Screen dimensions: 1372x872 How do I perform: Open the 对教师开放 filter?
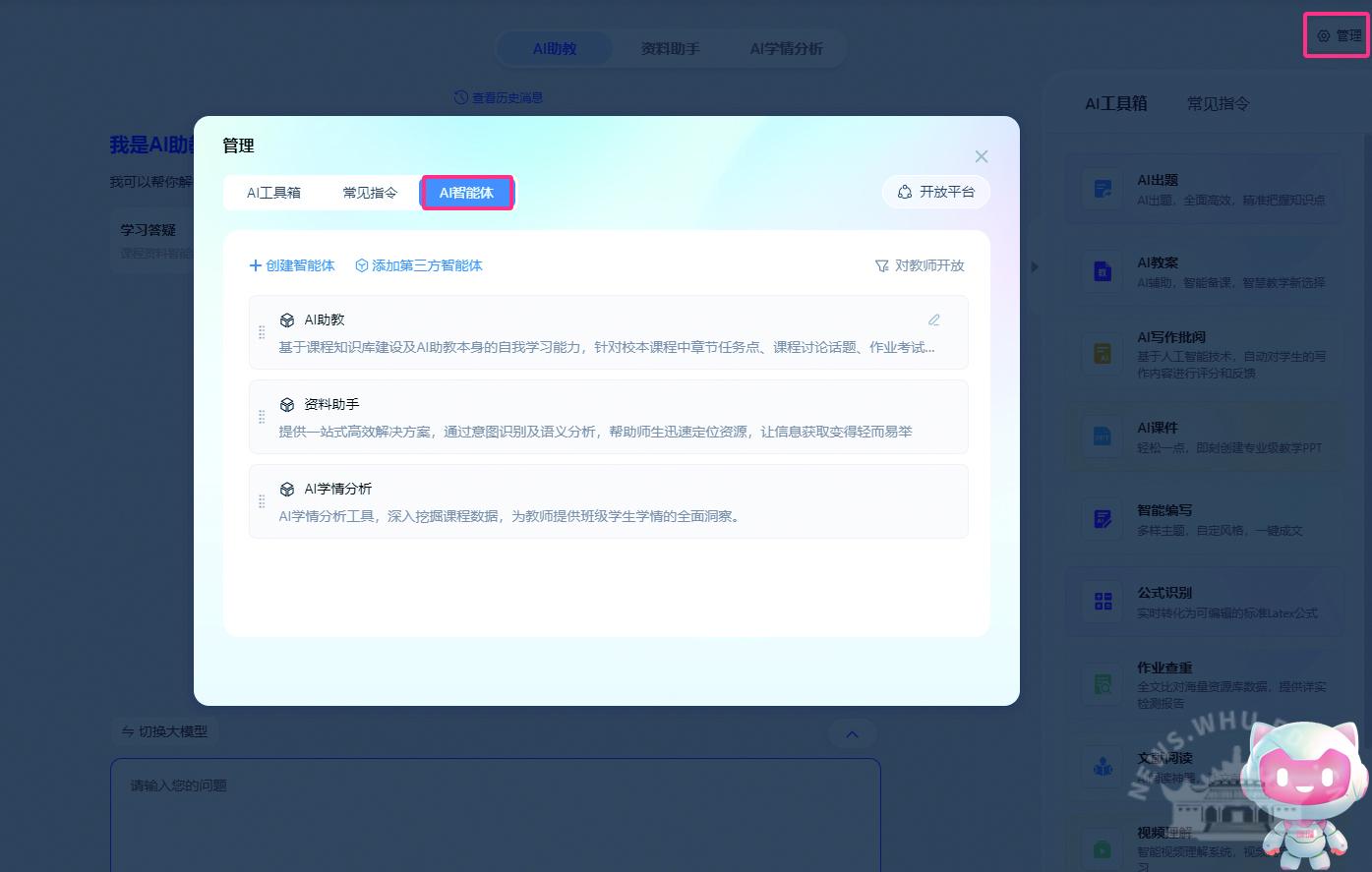(x=920, y=265)
